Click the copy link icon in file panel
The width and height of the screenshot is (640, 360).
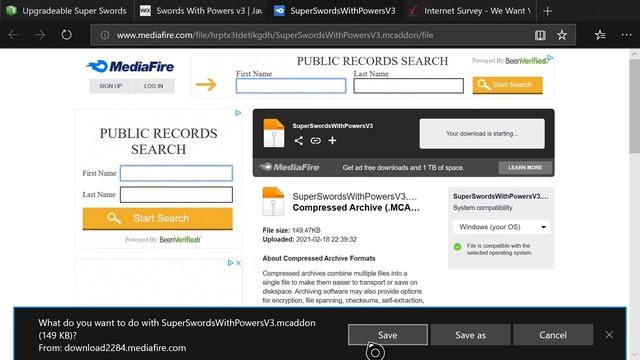[316, 141]
